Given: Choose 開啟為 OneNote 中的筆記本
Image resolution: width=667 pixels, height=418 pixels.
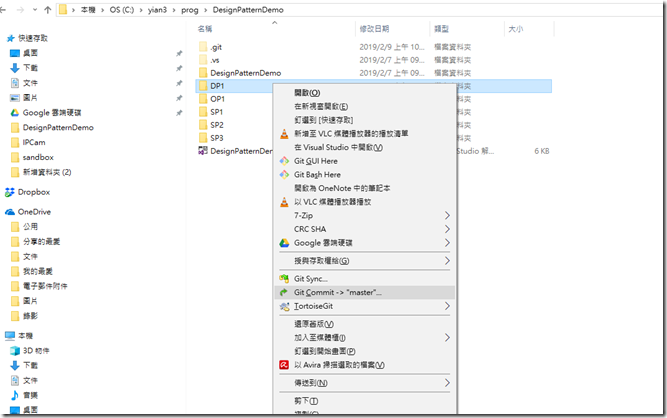Looking at the screenshot, I should pyautogui.click(x=365, y=188).
